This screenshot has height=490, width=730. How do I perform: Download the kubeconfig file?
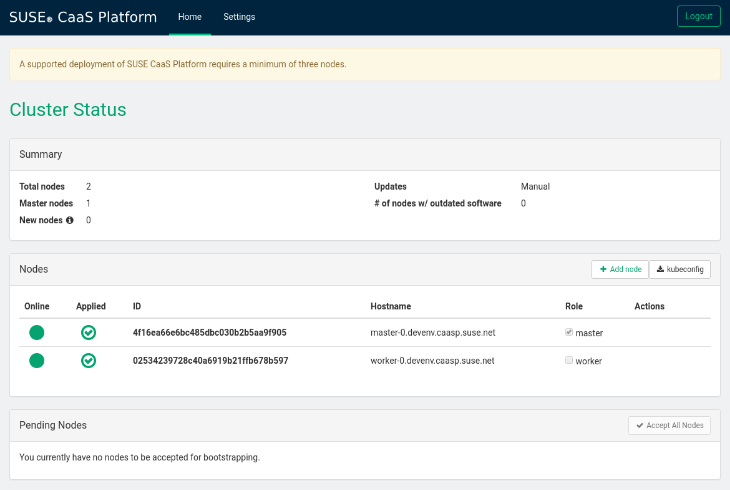click(680, 269)
